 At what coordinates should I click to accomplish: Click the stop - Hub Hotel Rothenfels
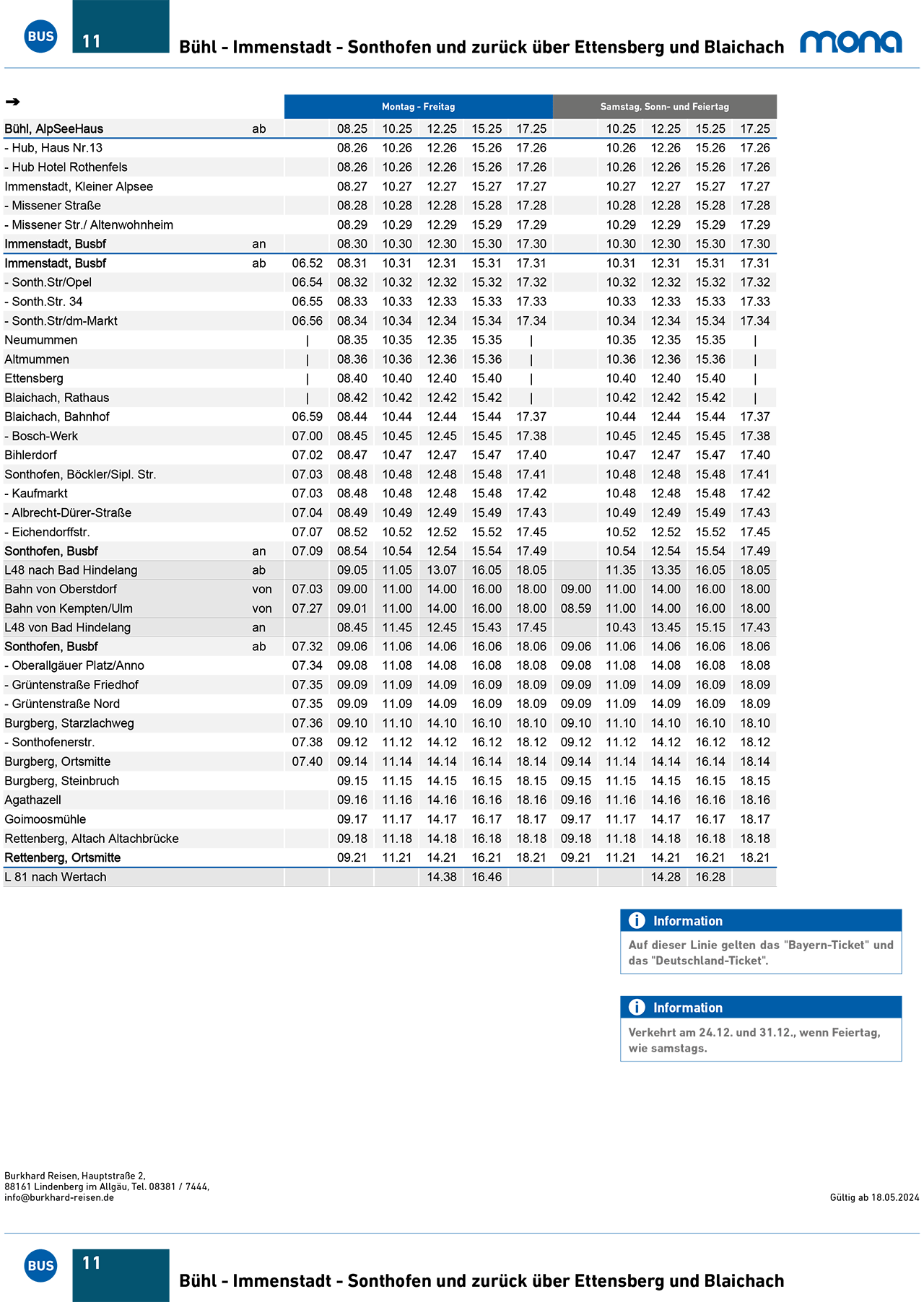pyautogui.click(x=66, y=167)
